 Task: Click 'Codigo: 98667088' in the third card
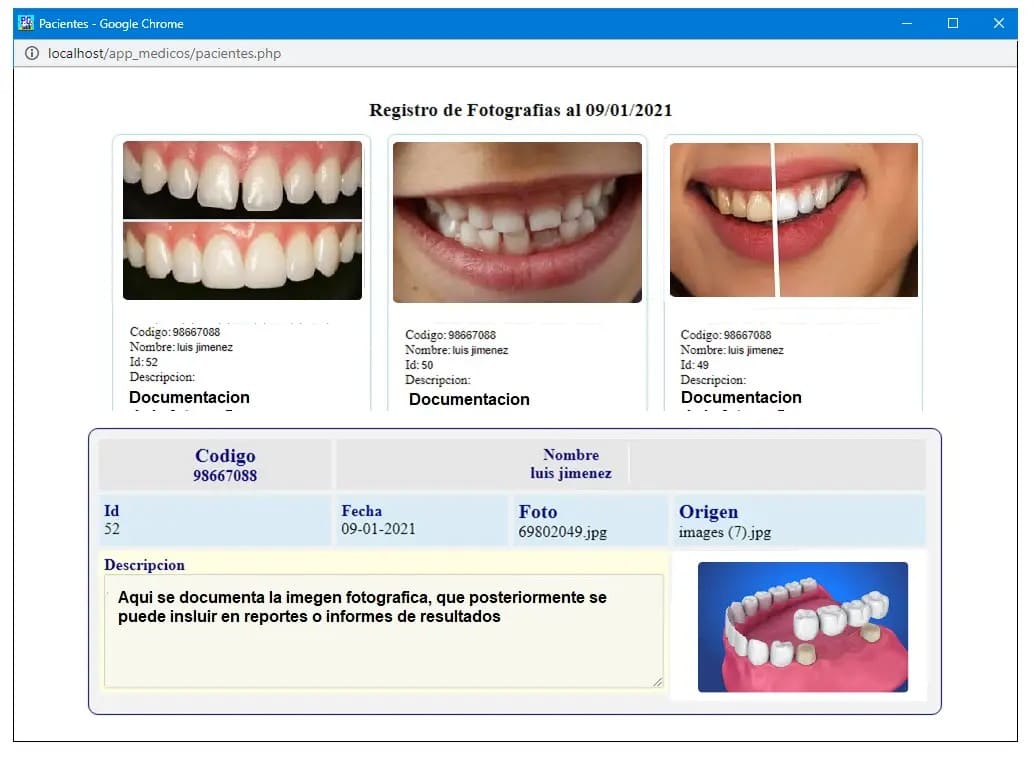coord(725,335)
